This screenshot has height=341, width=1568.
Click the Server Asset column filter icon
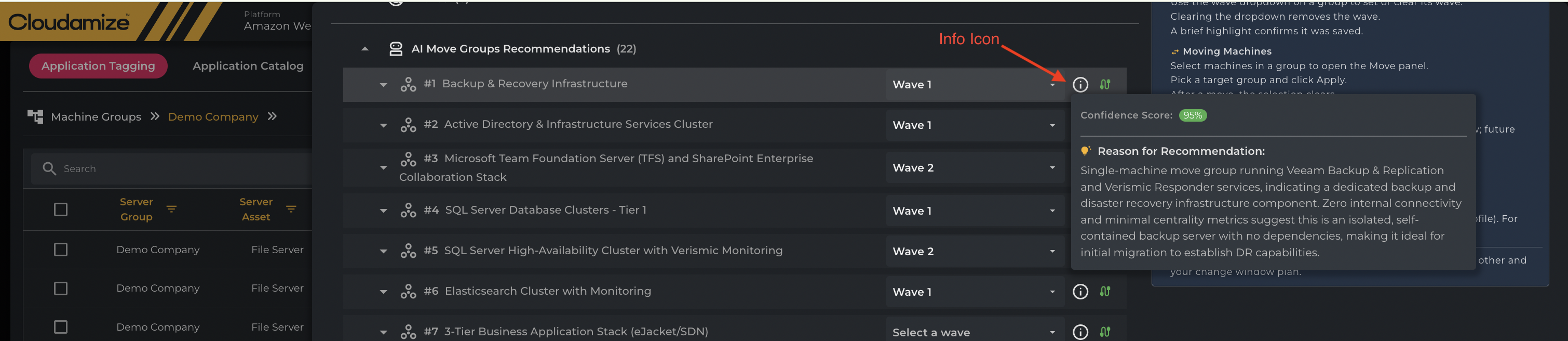[x=291, y=209]
